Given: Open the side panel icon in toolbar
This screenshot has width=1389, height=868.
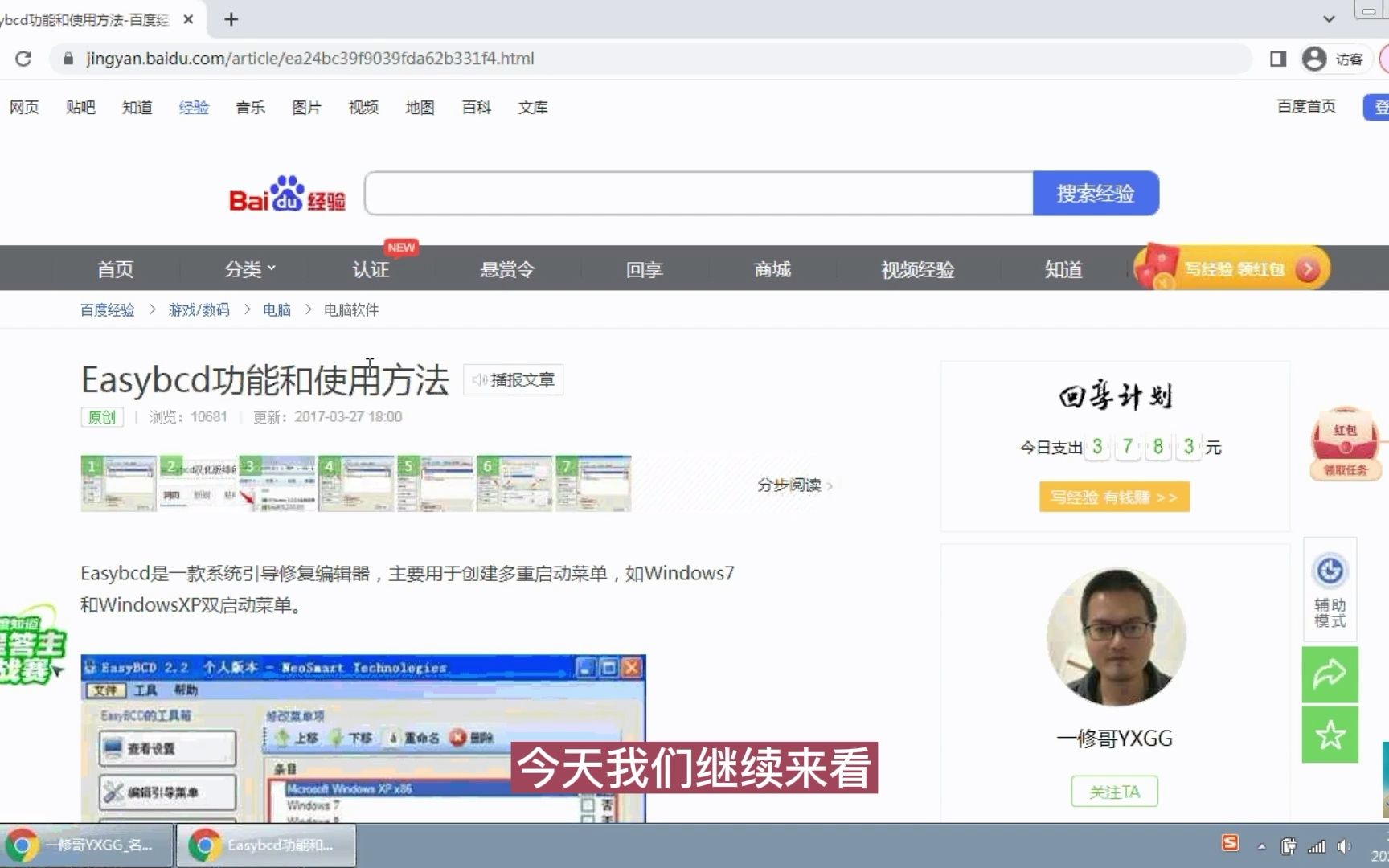Looking at the screenshot, I should 1277,59.
